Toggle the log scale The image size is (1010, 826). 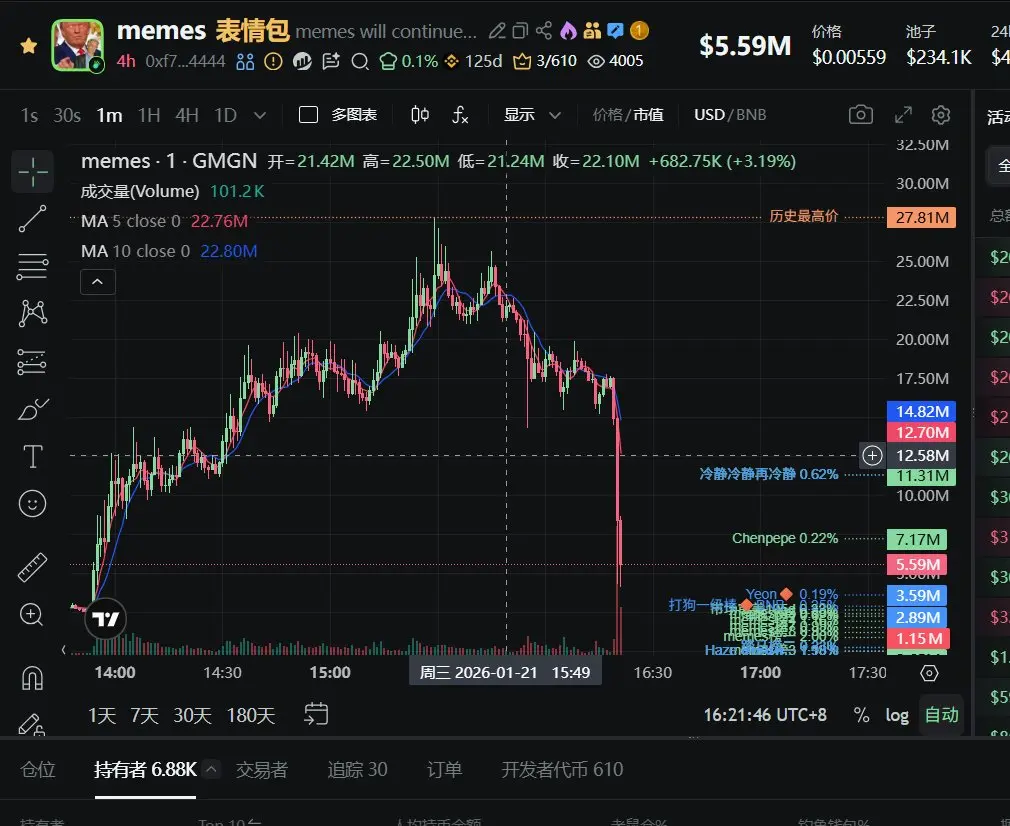click(x=897, y=715)
